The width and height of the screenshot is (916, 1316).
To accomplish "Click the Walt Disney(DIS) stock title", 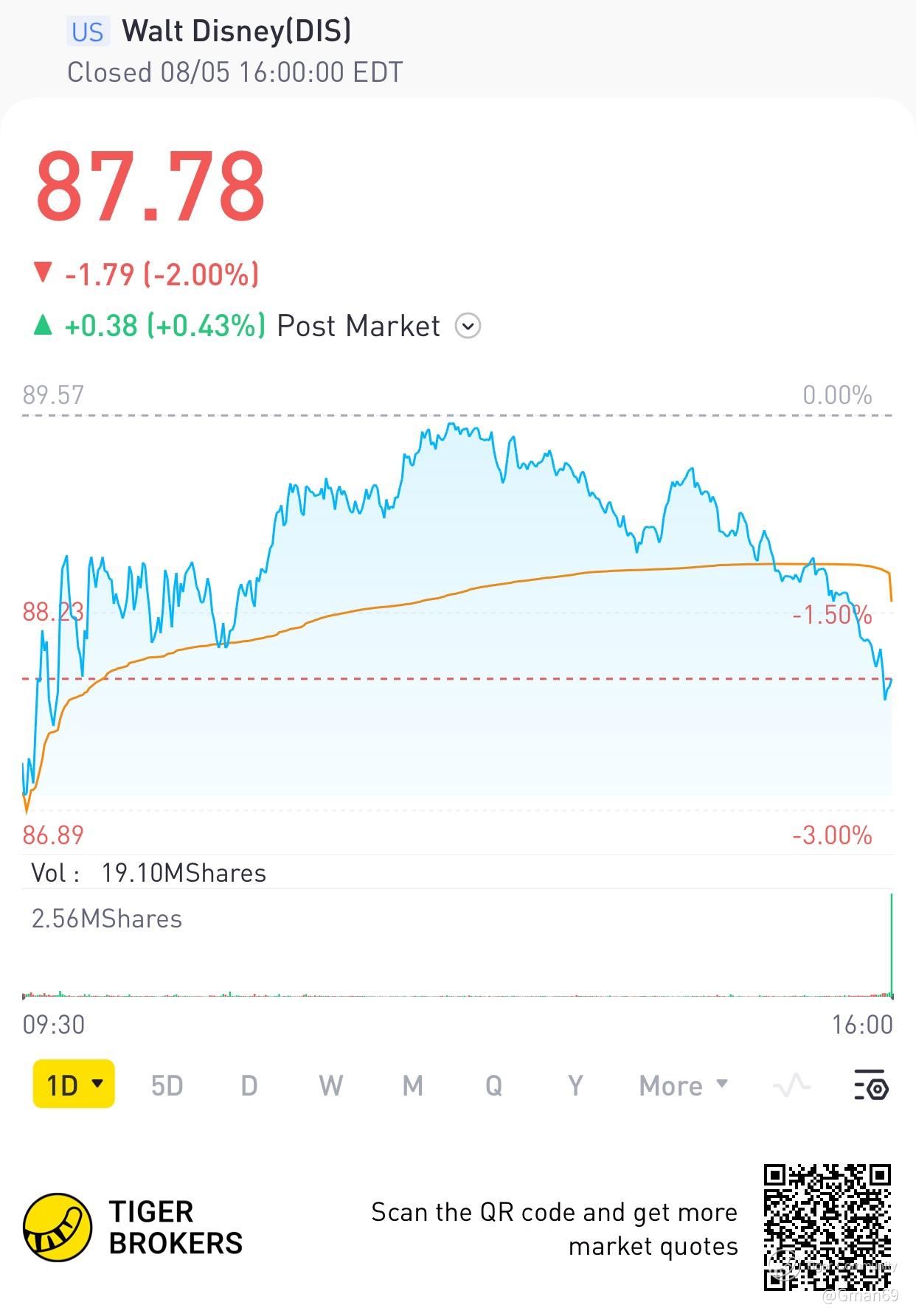I will [x=236, y=31].
